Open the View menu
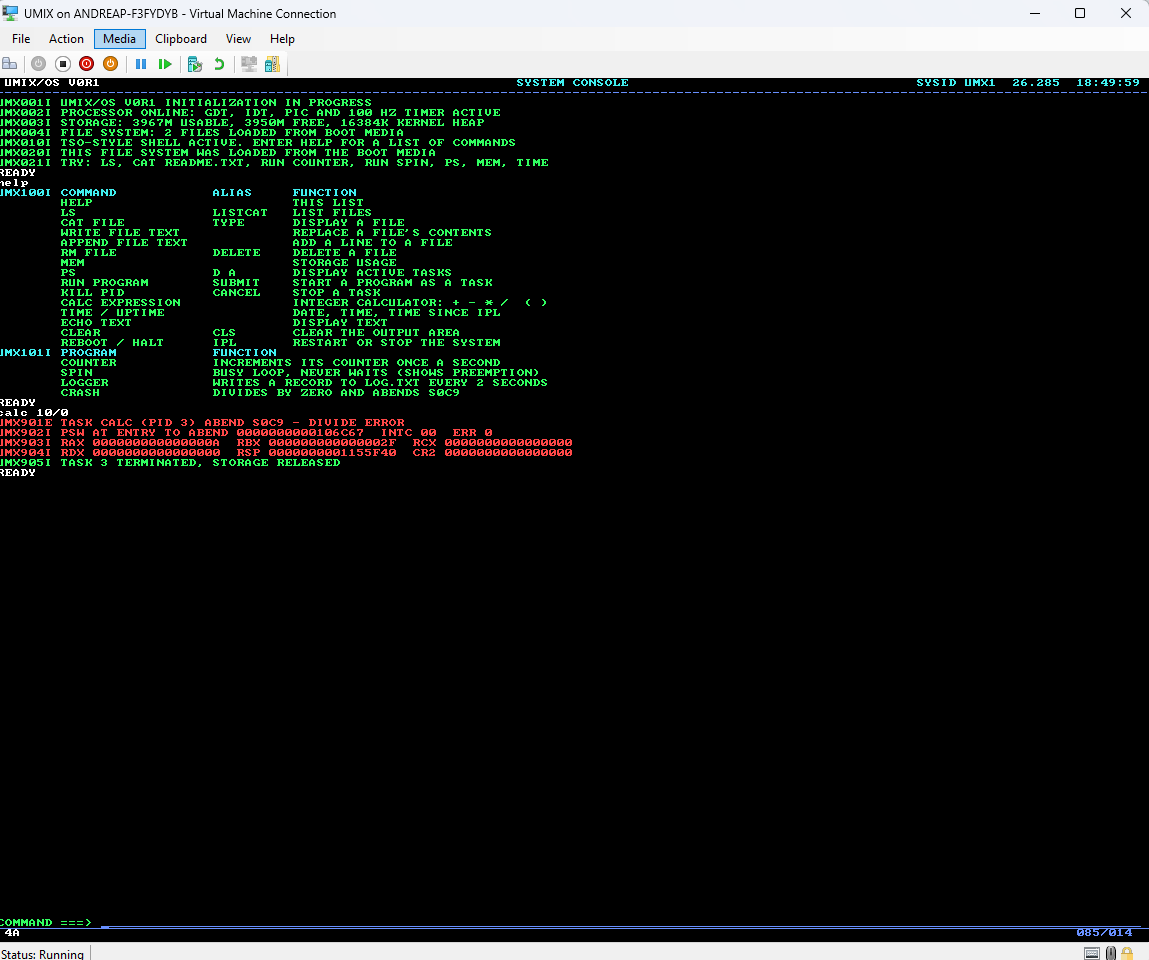The image size is (1149, 960). (x=238, y=39)
